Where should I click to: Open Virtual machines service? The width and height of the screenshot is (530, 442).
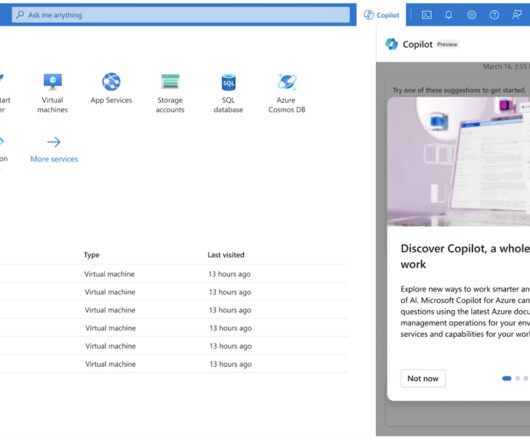52,93
